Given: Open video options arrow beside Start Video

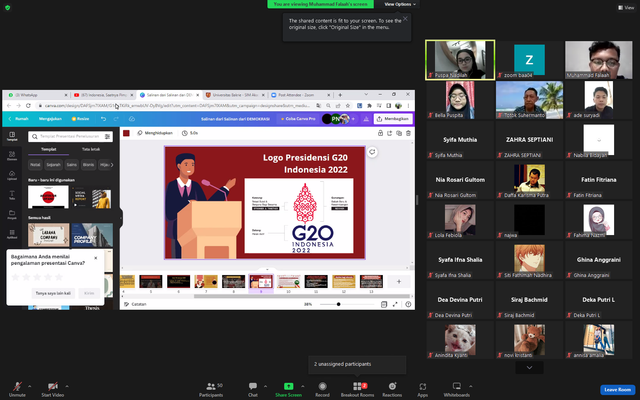Looking at the screenshot, I should (x=67, y=386).
